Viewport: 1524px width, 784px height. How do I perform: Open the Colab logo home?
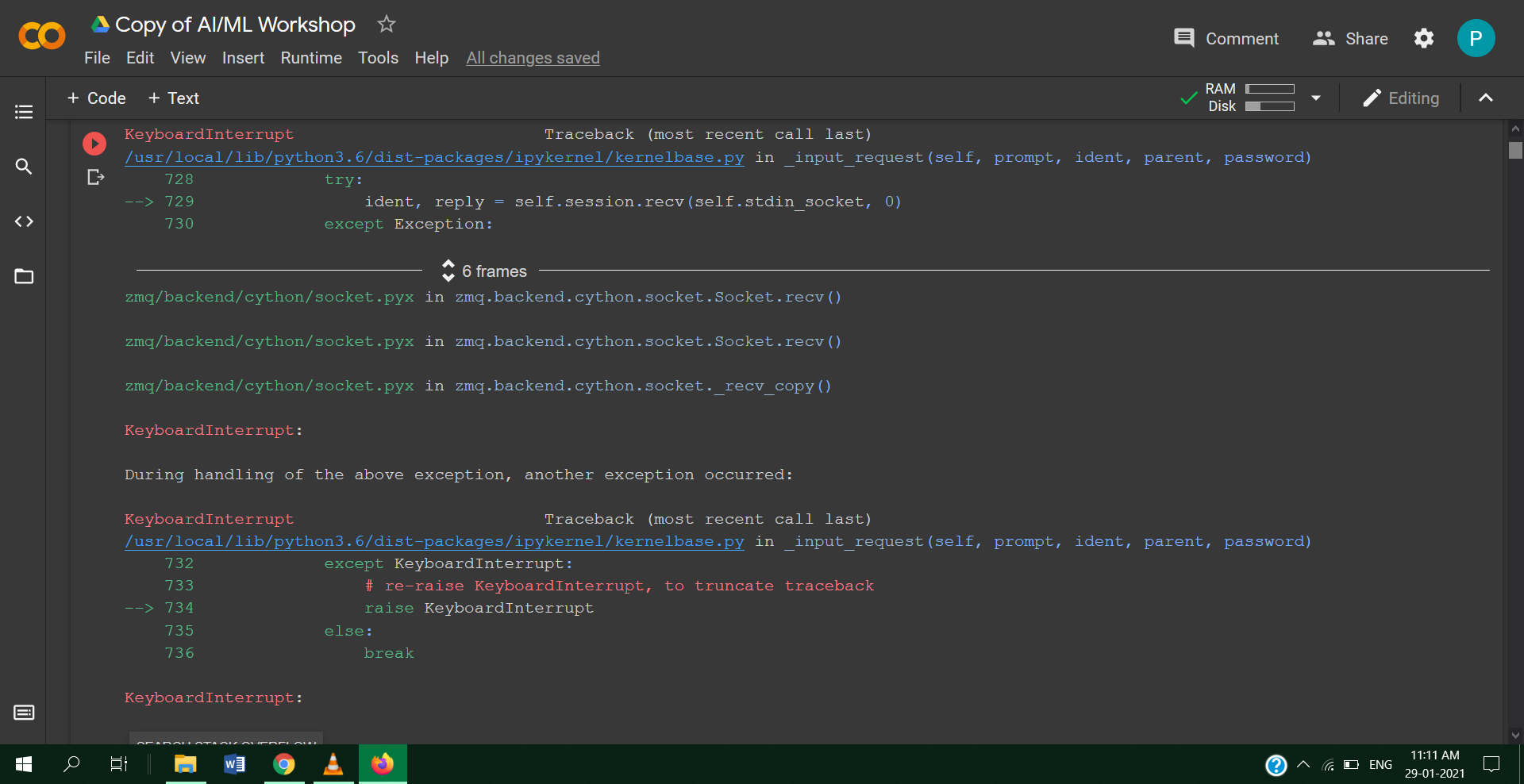[x=41, y=37]
